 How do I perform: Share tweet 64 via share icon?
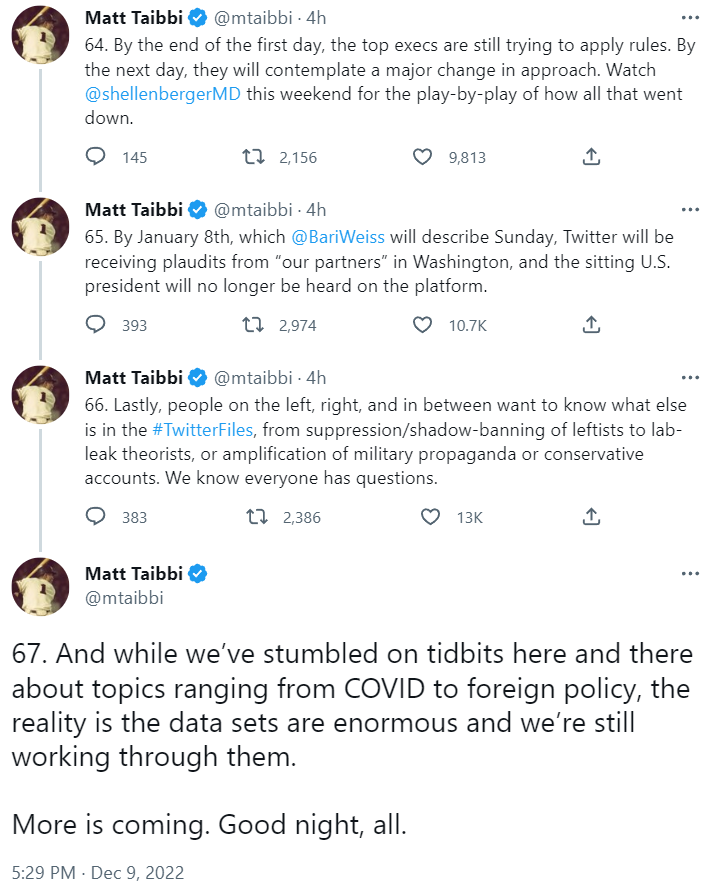[x=591, y=157]
